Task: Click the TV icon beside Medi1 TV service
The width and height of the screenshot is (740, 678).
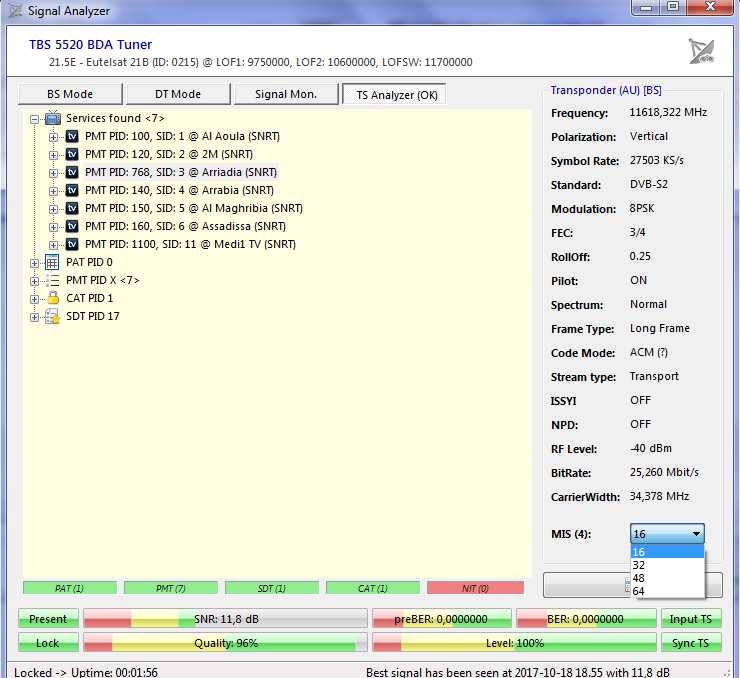Action: [x=72, y=244]
